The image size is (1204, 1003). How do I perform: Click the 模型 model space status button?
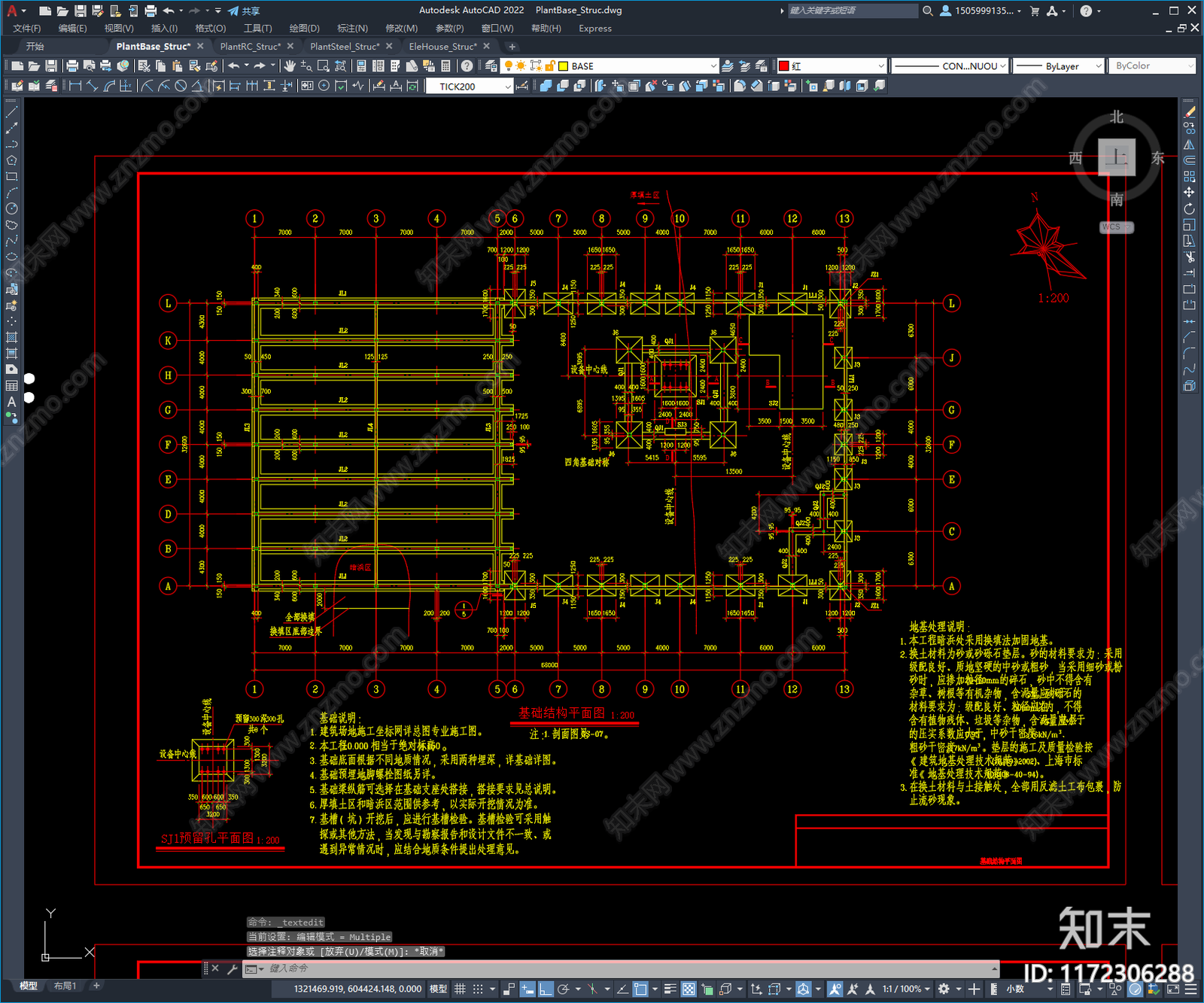[x=438, y=989]
